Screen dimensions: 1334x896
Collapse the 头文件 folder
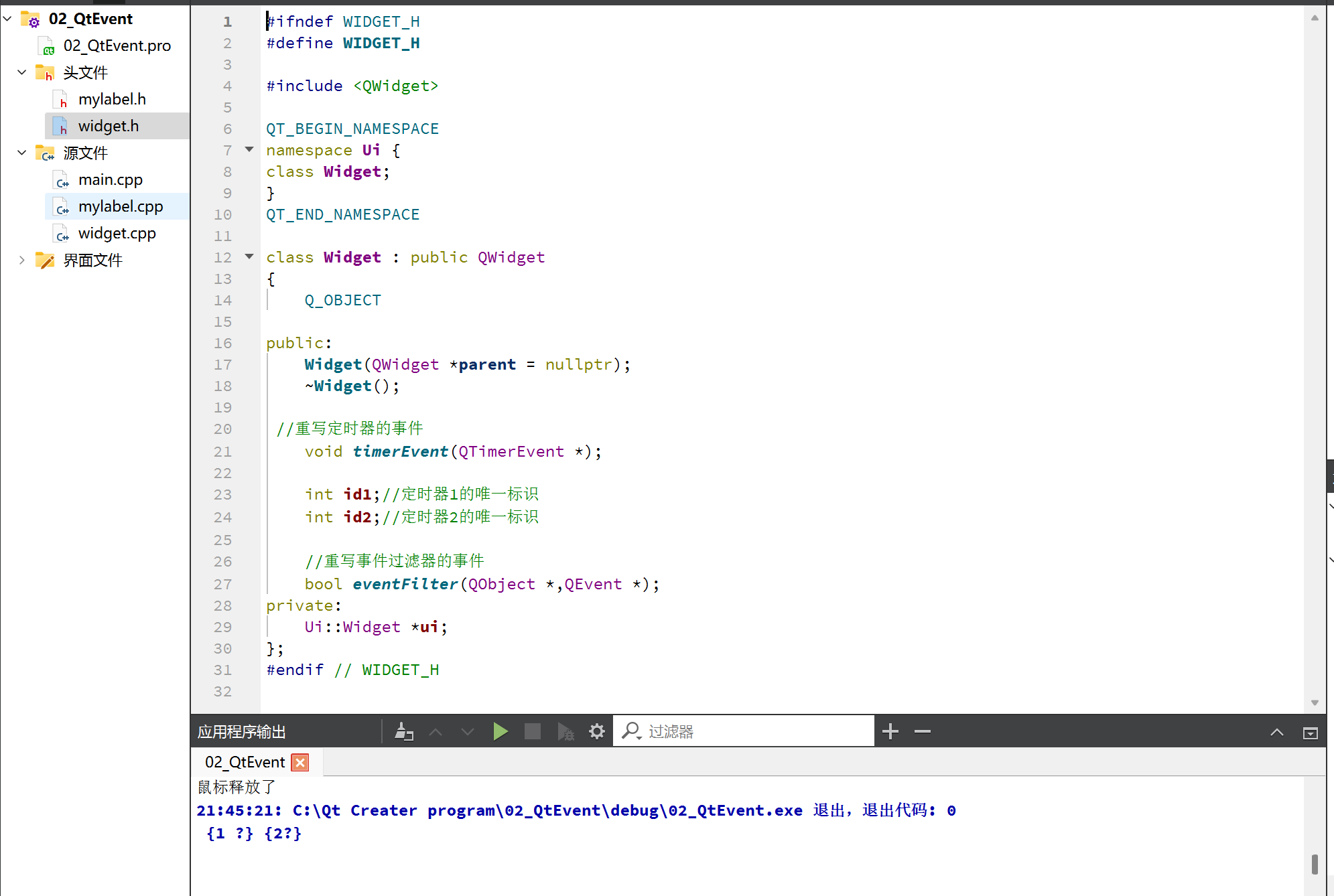coord(22,72)
